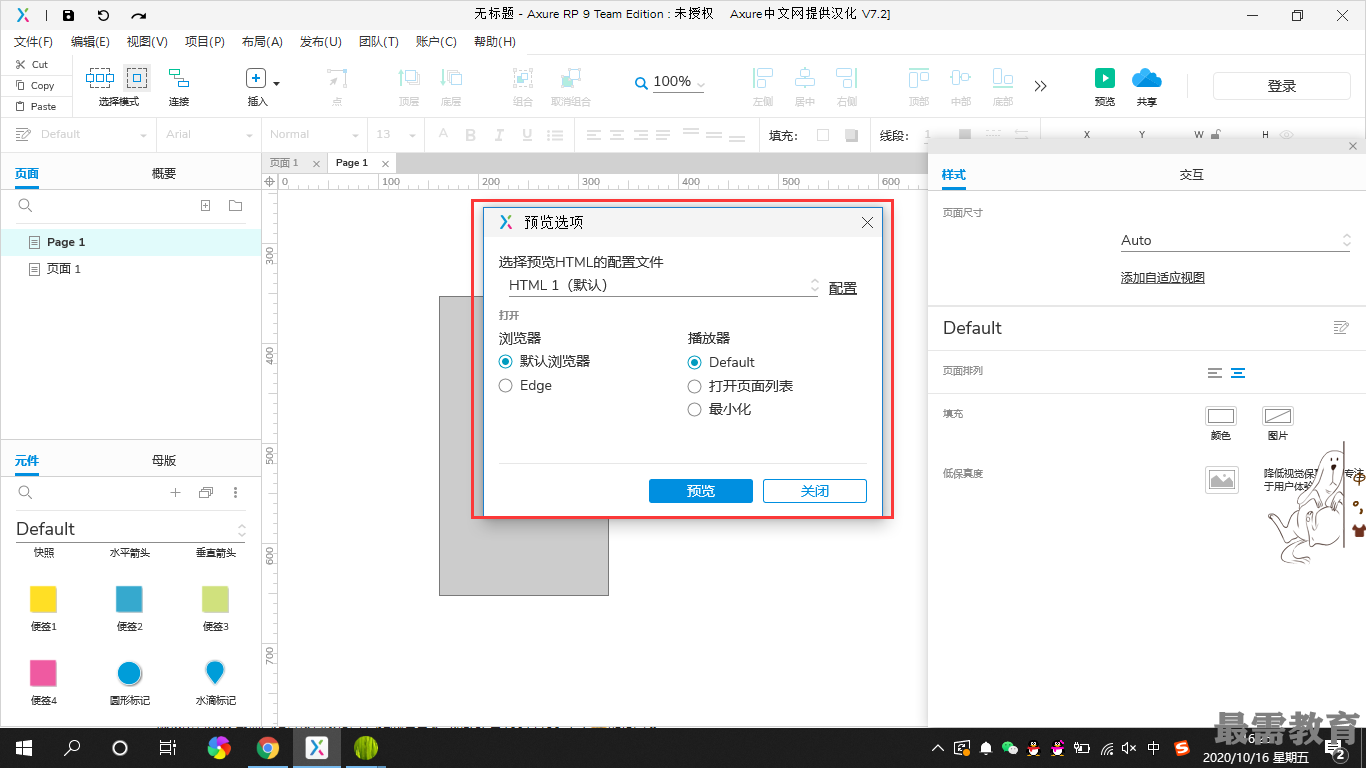
Task: Select the 最小化 radio button
Action: tap(695, 409)
